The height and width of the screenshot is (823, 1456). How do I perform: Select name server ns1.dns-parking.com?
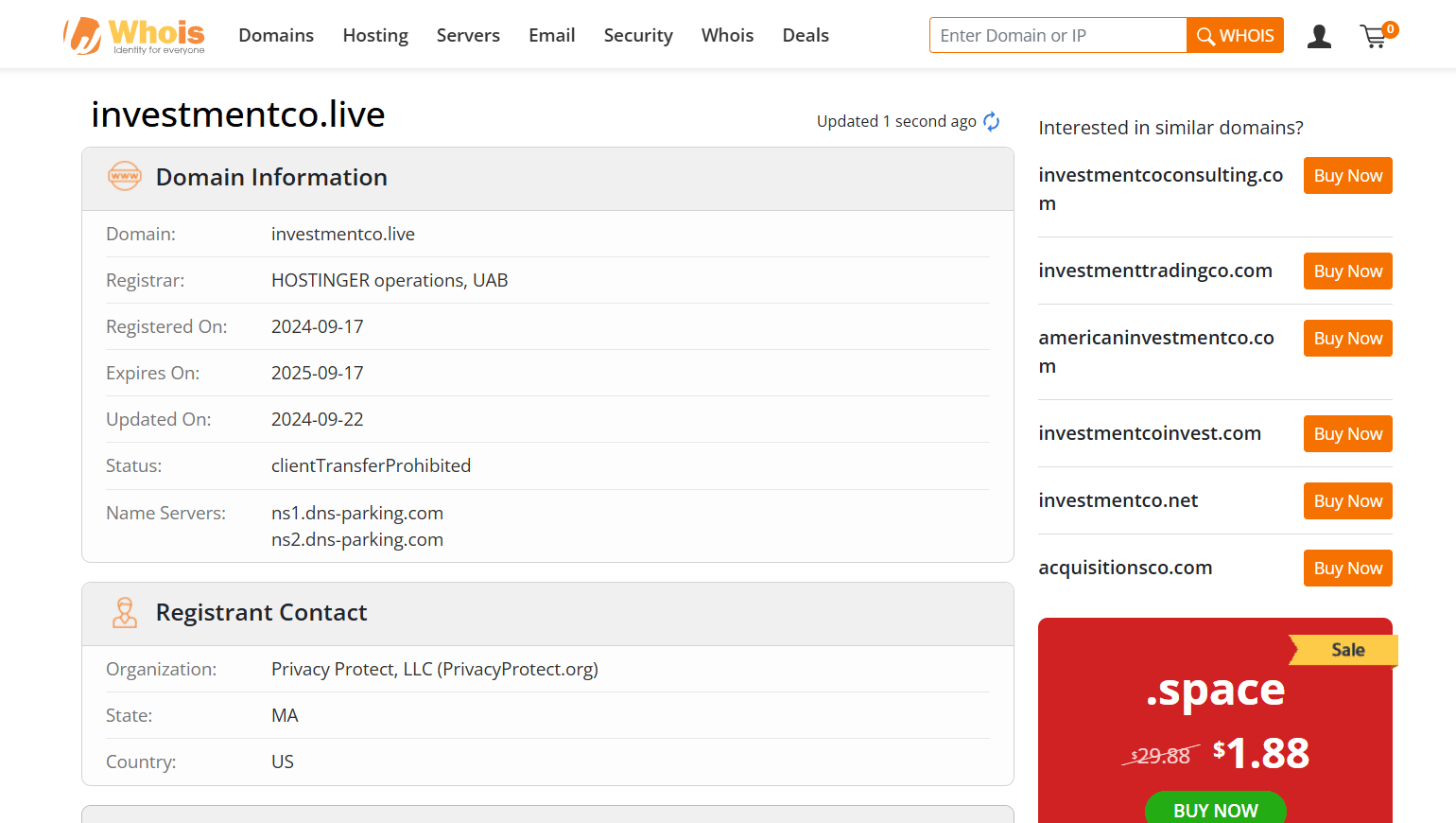coord(357,513)
